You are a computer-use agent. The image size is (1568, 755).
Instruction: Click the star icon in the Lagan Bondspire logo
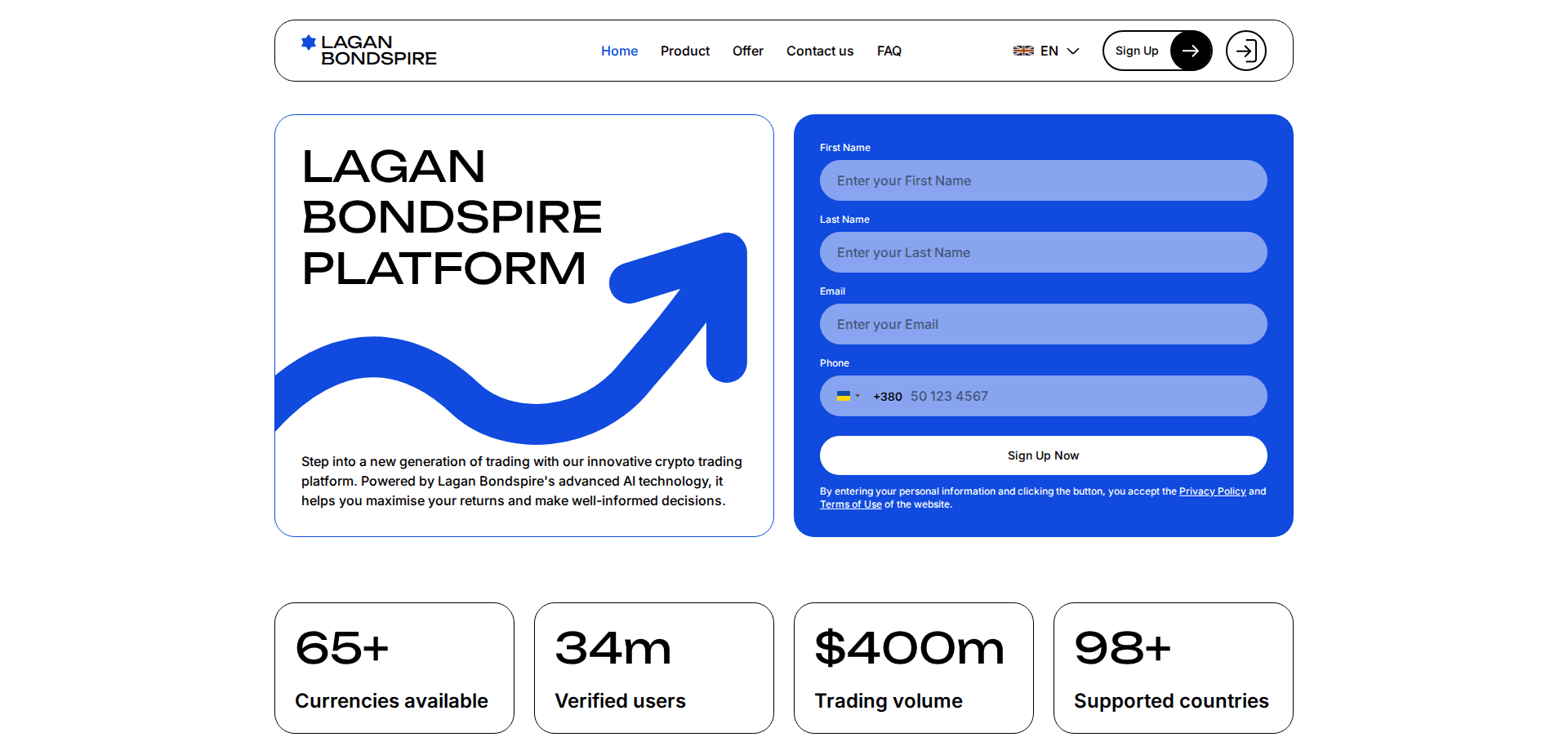(x=309, y=42)
